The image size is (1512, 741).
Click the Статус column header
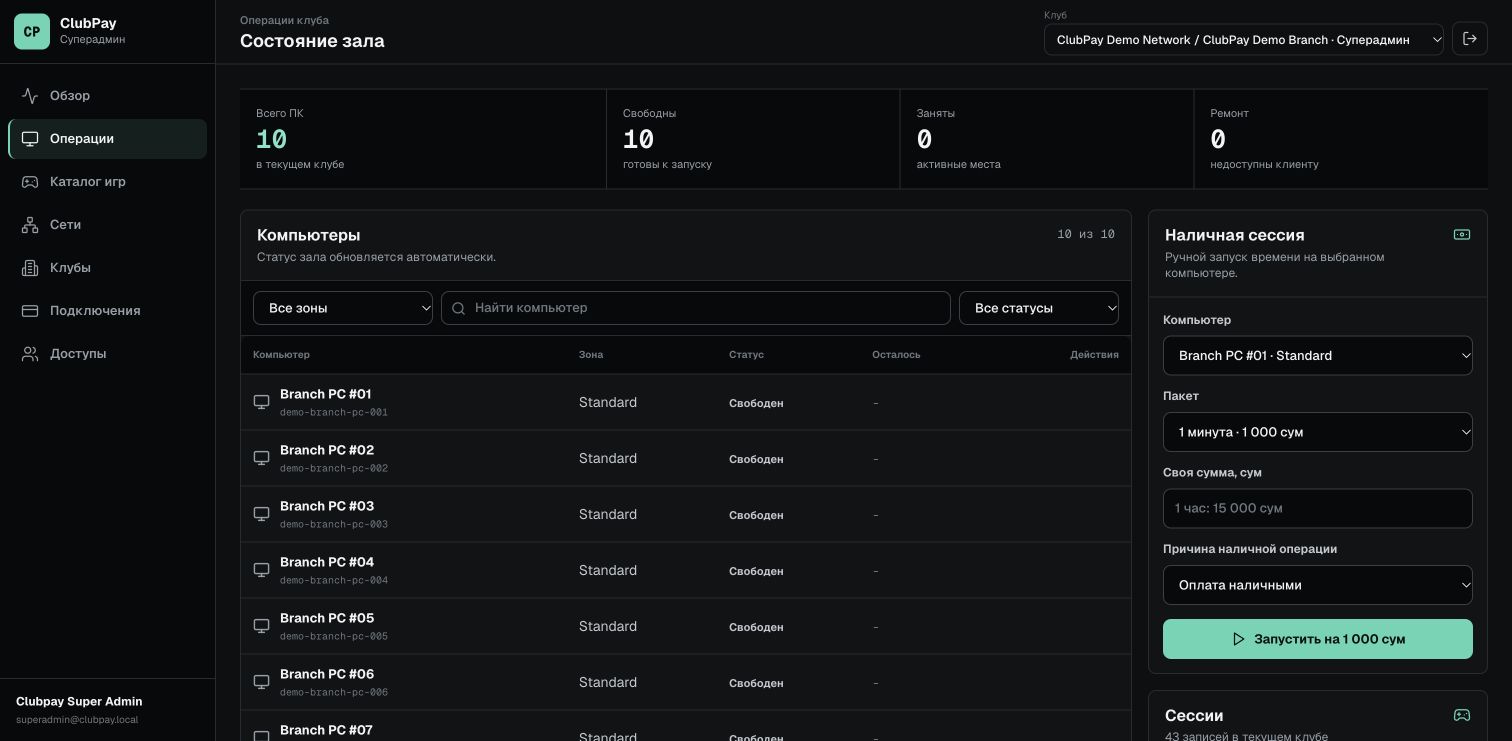click(x=746, y=355)
